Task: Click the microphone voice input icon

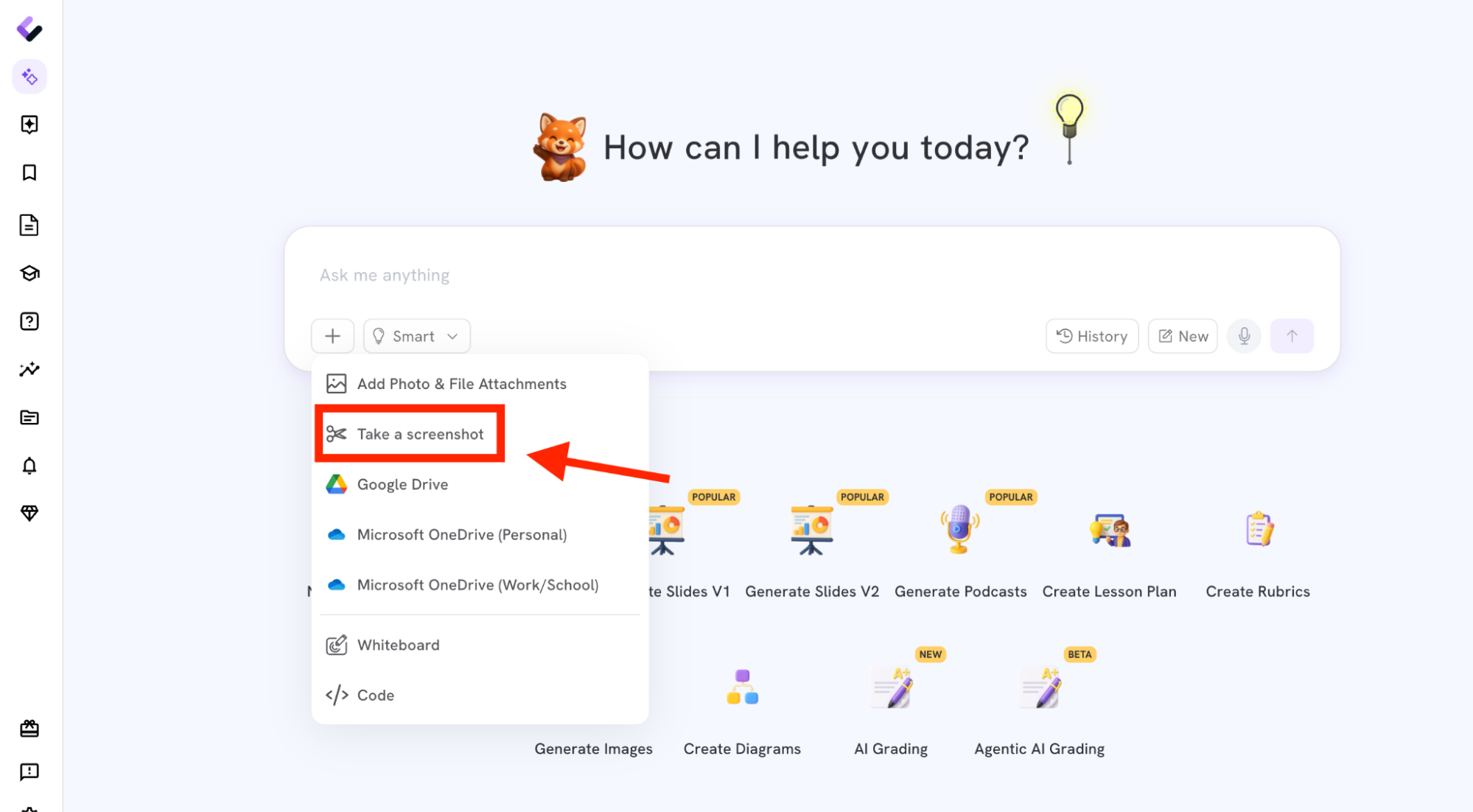Action: (1244, 336)
